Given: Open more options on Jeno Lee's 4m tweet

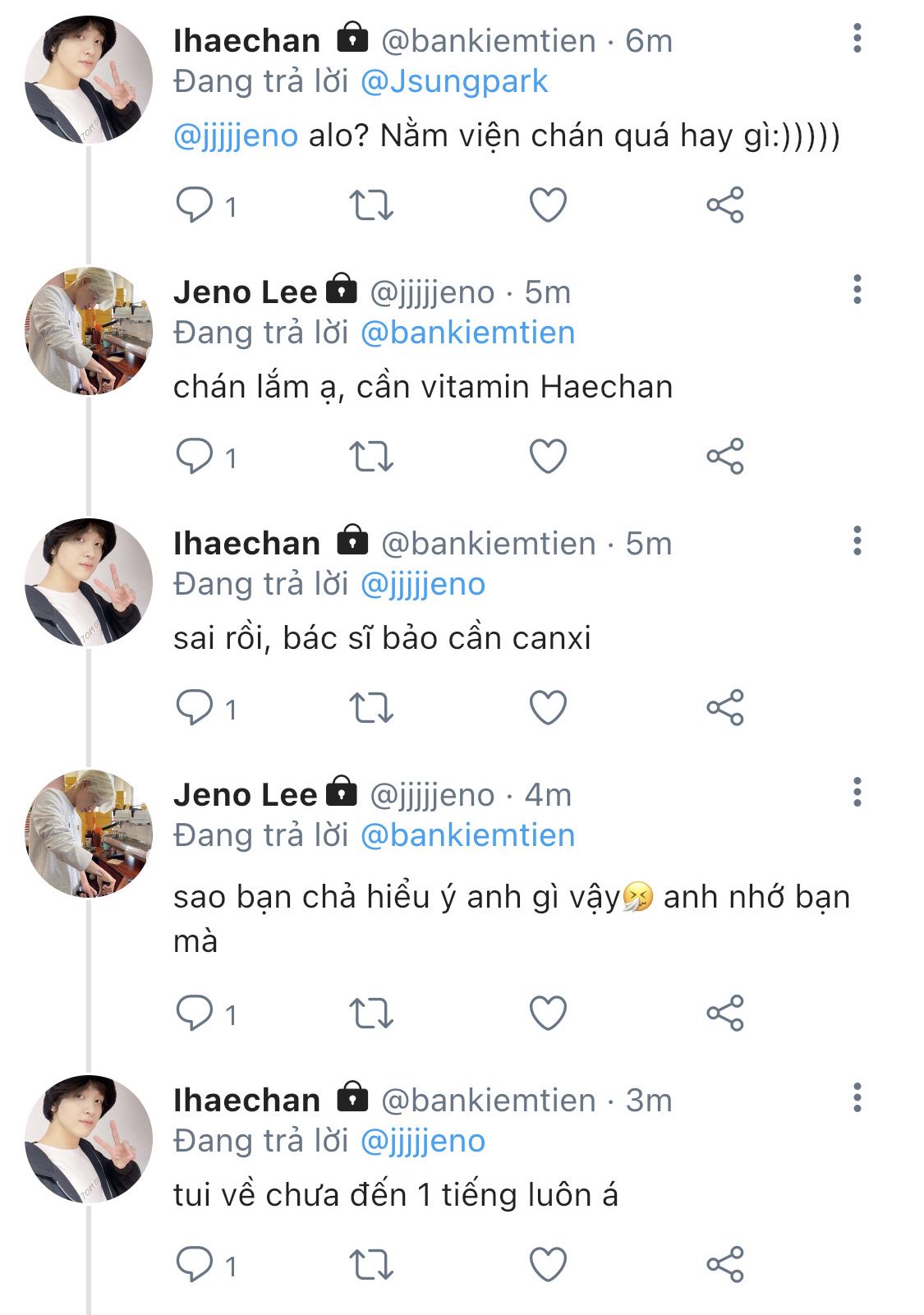Looking at the screenshot, I should (x=857, y=793).
